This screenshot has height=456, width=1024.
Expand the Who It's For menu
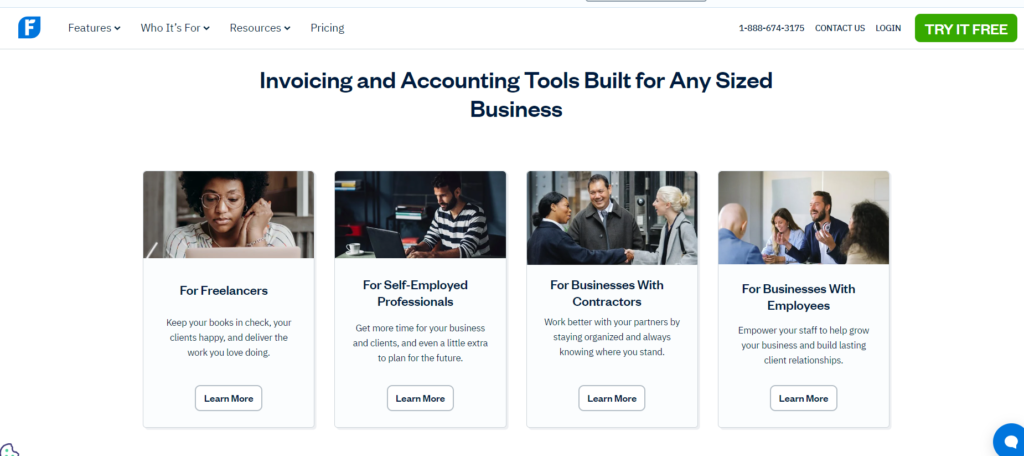pyautogui.click(x=175, y=28)
